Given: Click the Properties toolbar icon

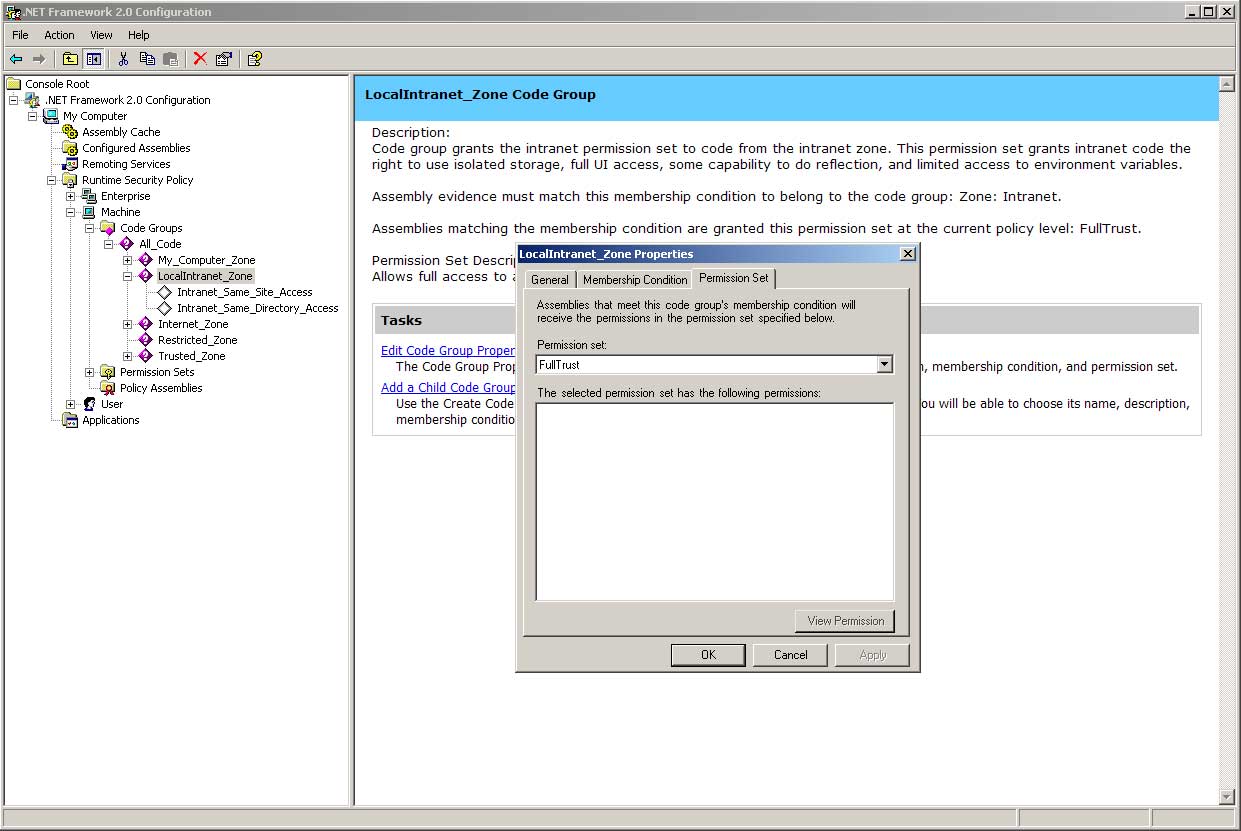Looking at the screenshot, I should click(223, 59).
